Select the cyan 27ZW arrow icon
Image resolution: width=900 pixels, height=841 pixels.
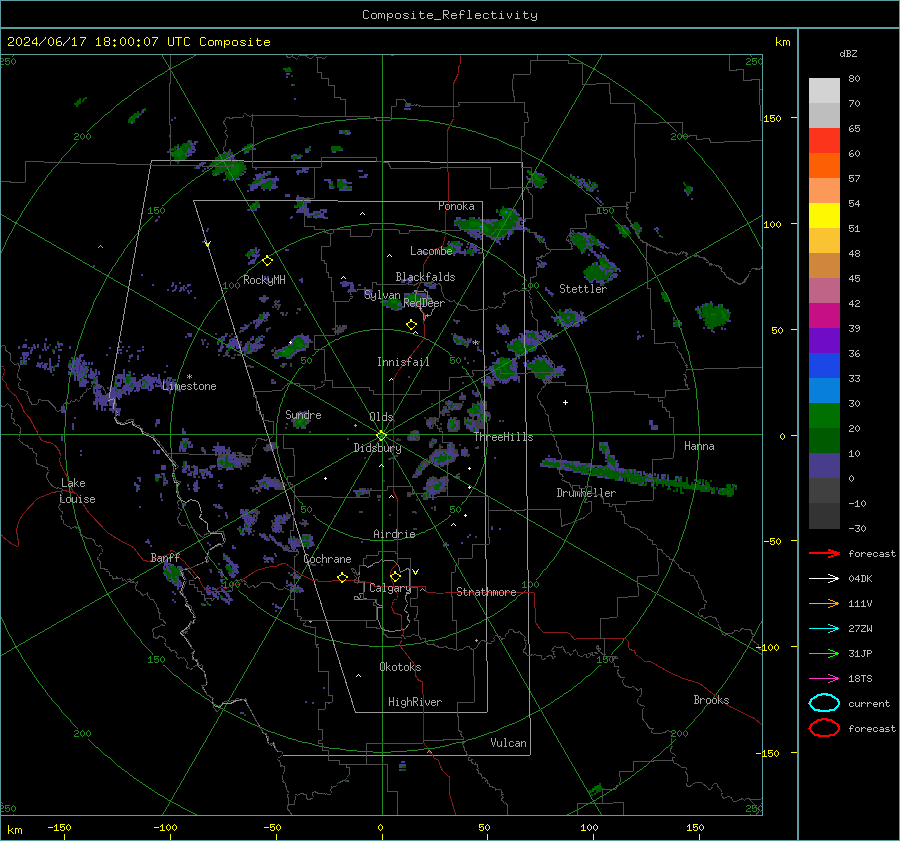click(x=824, y=628)
